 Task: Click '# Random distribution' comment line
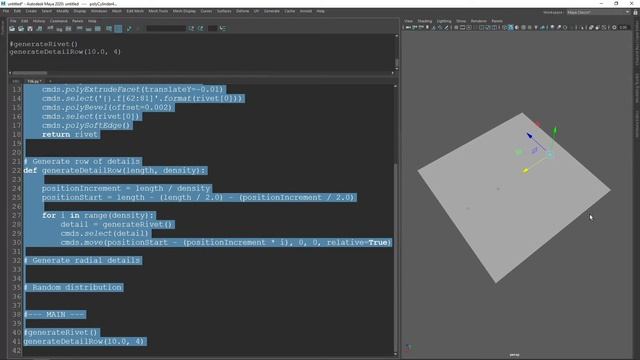point(73,287)
